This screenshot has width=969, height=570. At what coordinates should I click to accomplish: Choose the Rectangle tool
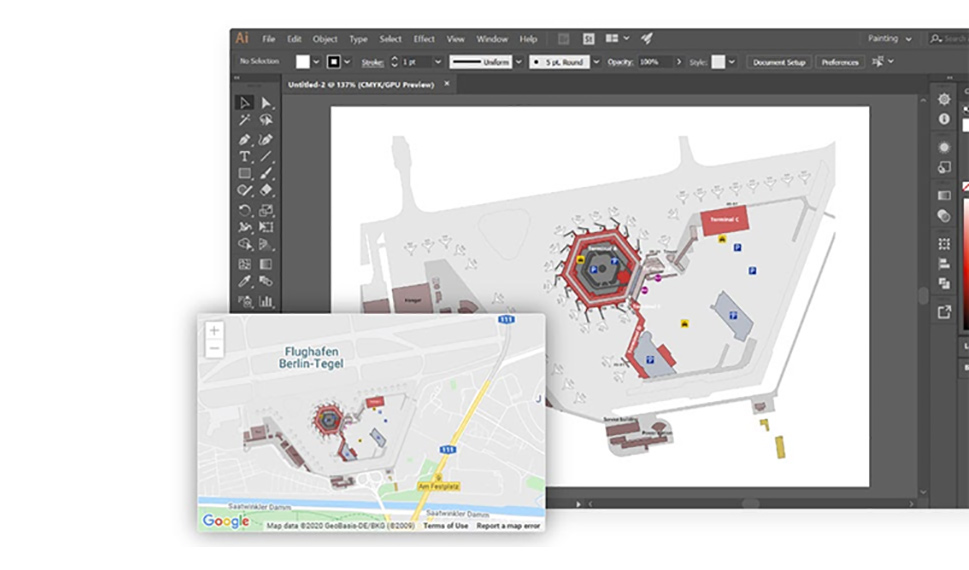[244, 174]
